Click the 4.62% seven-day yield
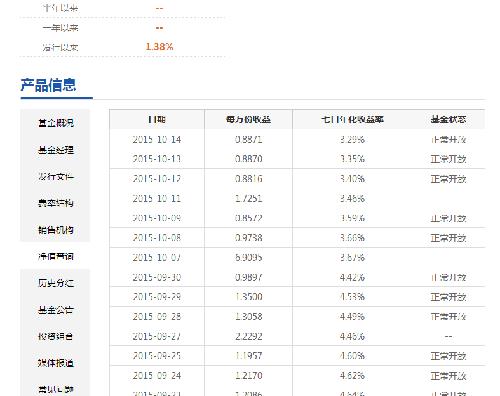Viewport: 500px width, 396px height. coord(352,375)
